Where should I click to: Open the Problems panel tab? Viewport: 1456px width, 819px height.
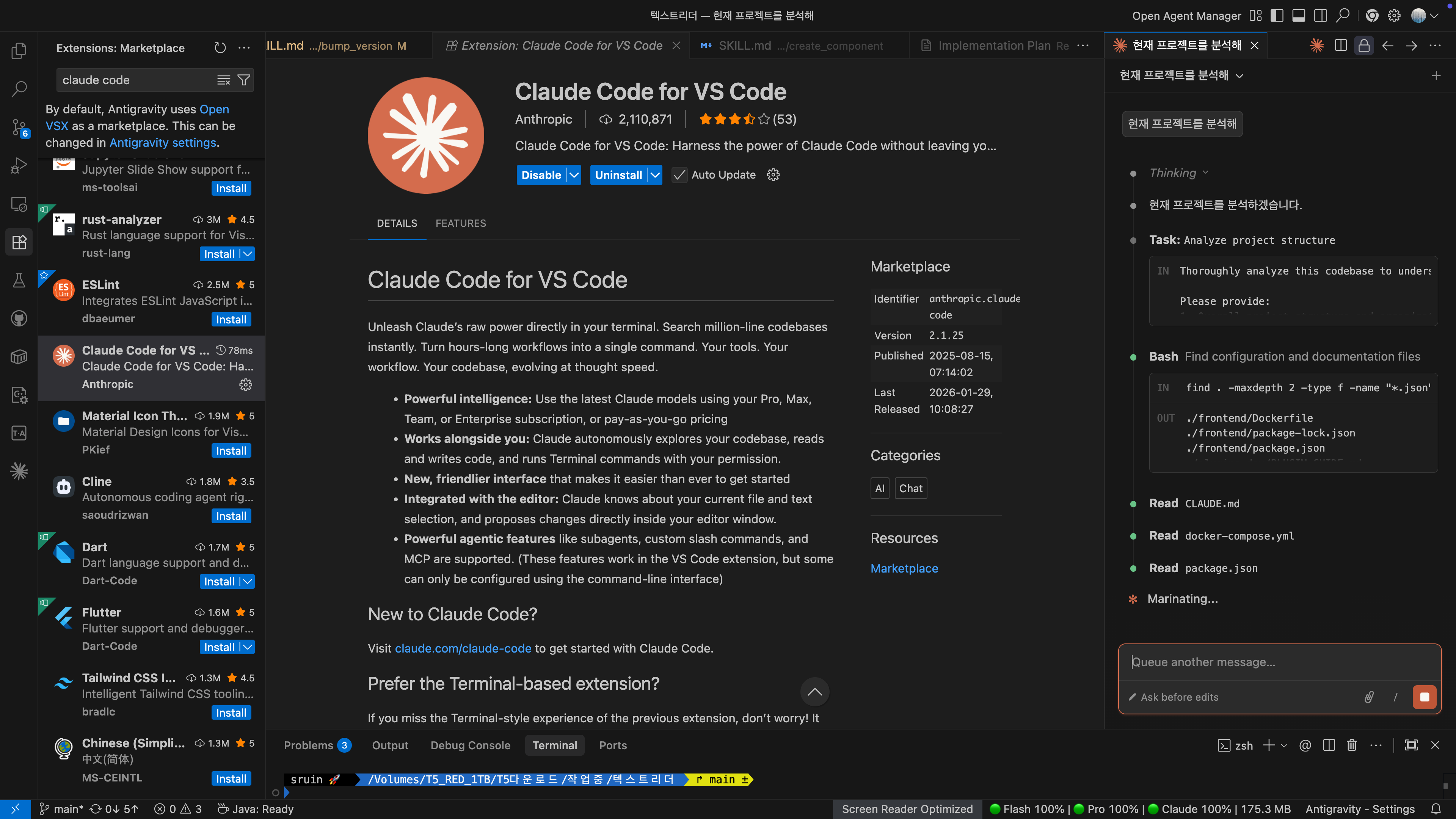tap(309, 745)
